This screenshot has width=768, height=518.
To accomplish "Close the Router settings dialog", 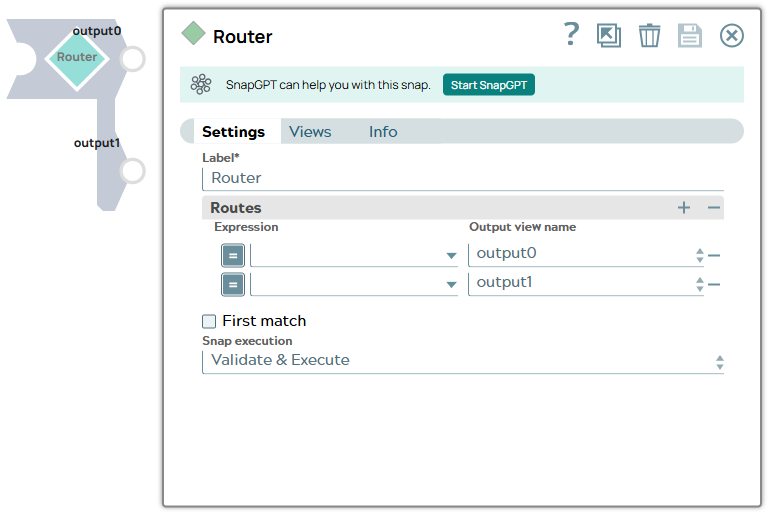I will click(732, 36).
